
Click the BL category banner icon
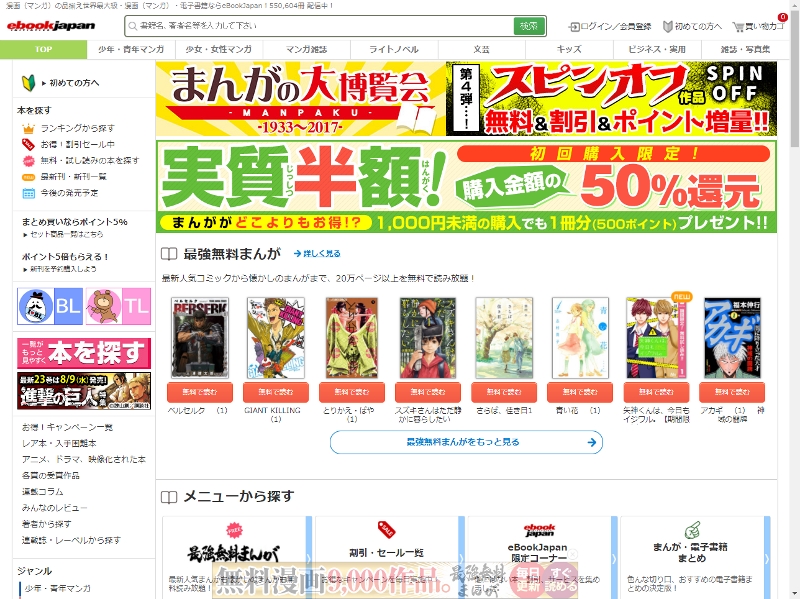50,306
